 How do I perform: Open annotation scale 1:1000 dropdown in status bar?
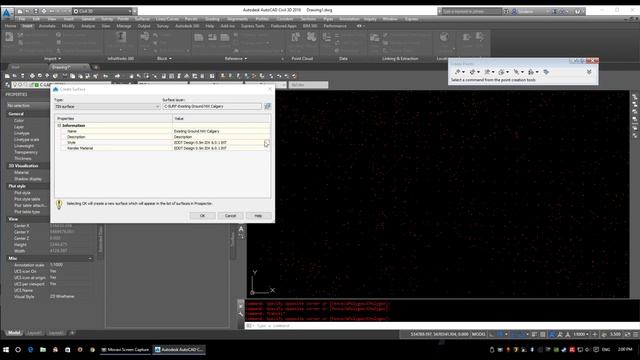coord(580,334)
